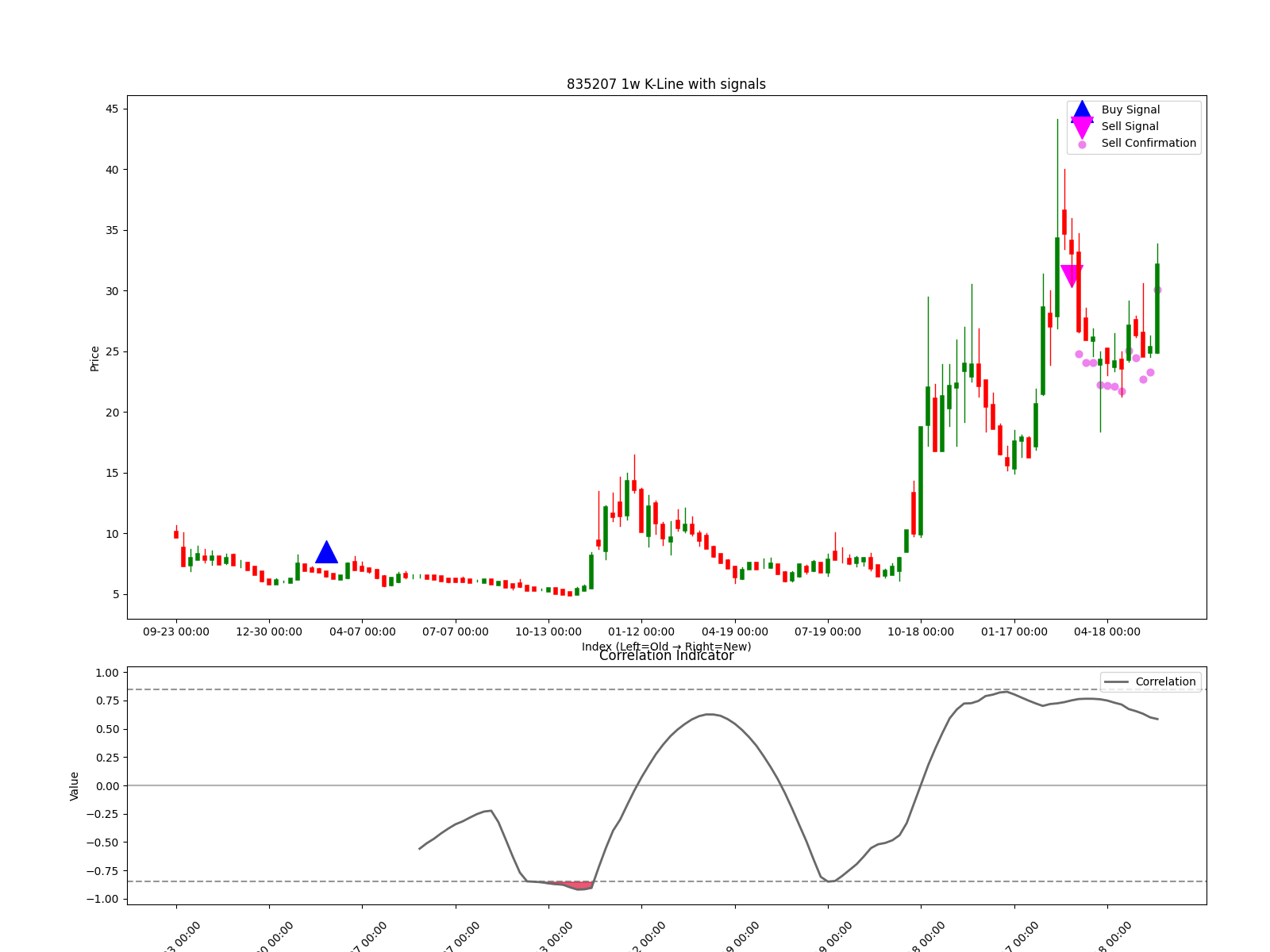This screenshot has height=952, width=1270.
Task: Click the price axis tick '35'
Action: click(x=112, y=230)
